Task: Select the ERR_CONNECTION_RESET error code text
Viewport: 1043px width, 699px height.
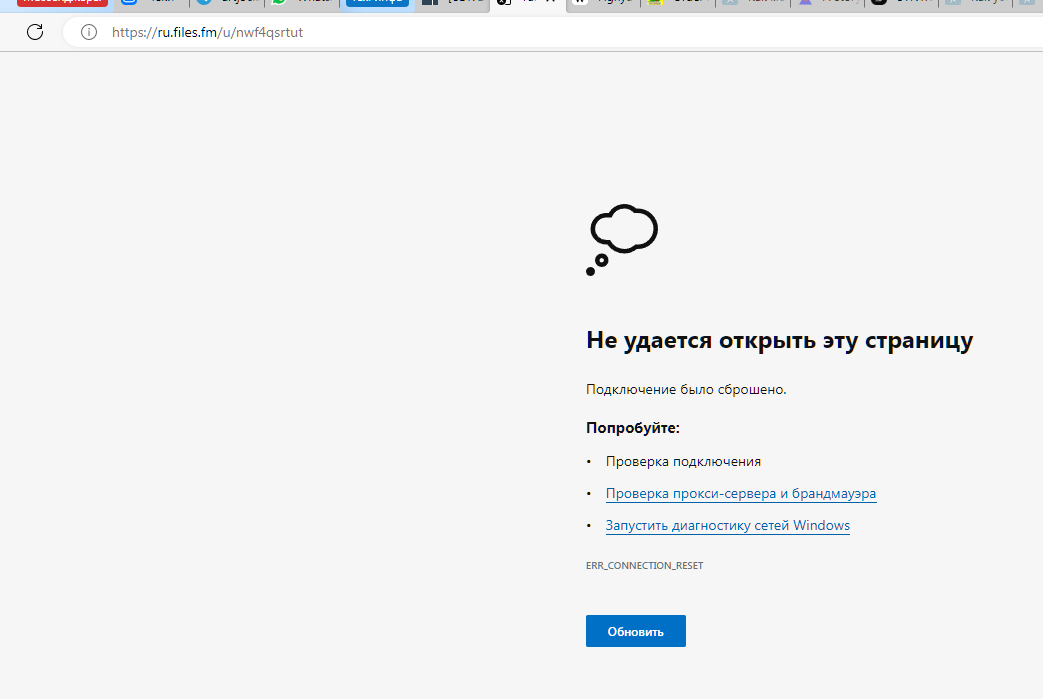Action: tap(645, 565)
